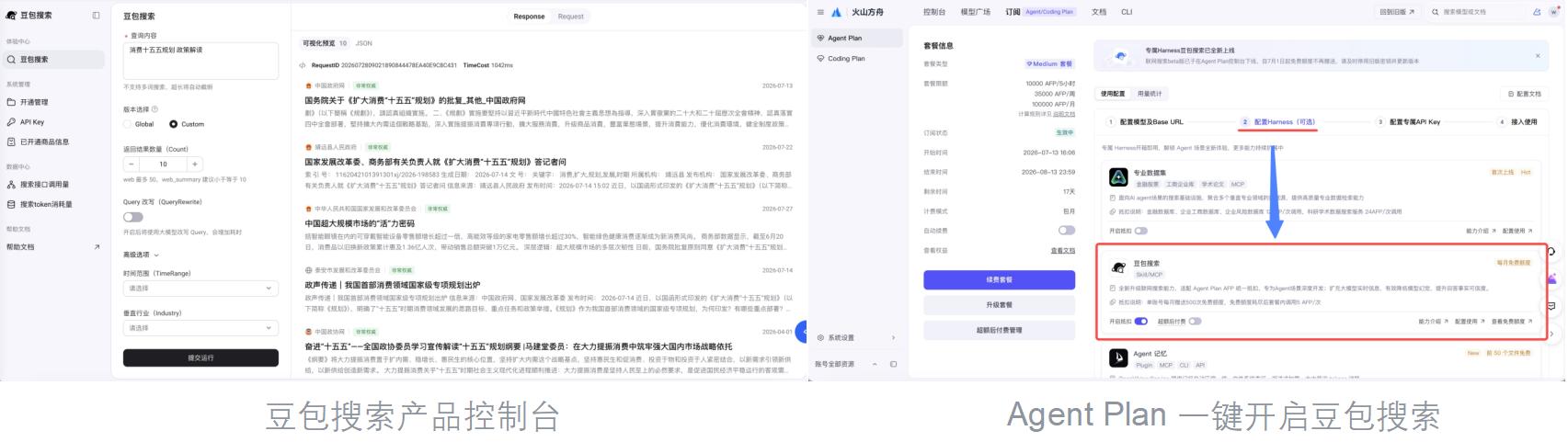1568x442 pixels.
Task: Open the 时间范围 (TimeRange) dropdown
Action: 200,288
